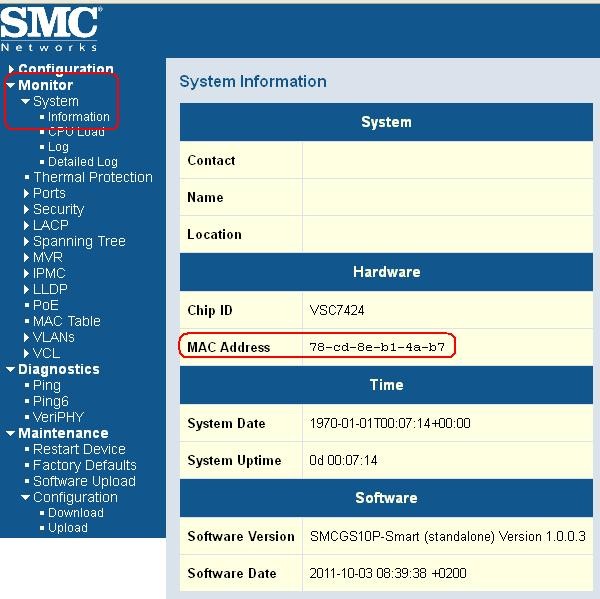
Task: Select Configuration under Maintenance
Action: pyautogui.click(x=75, y=498)
